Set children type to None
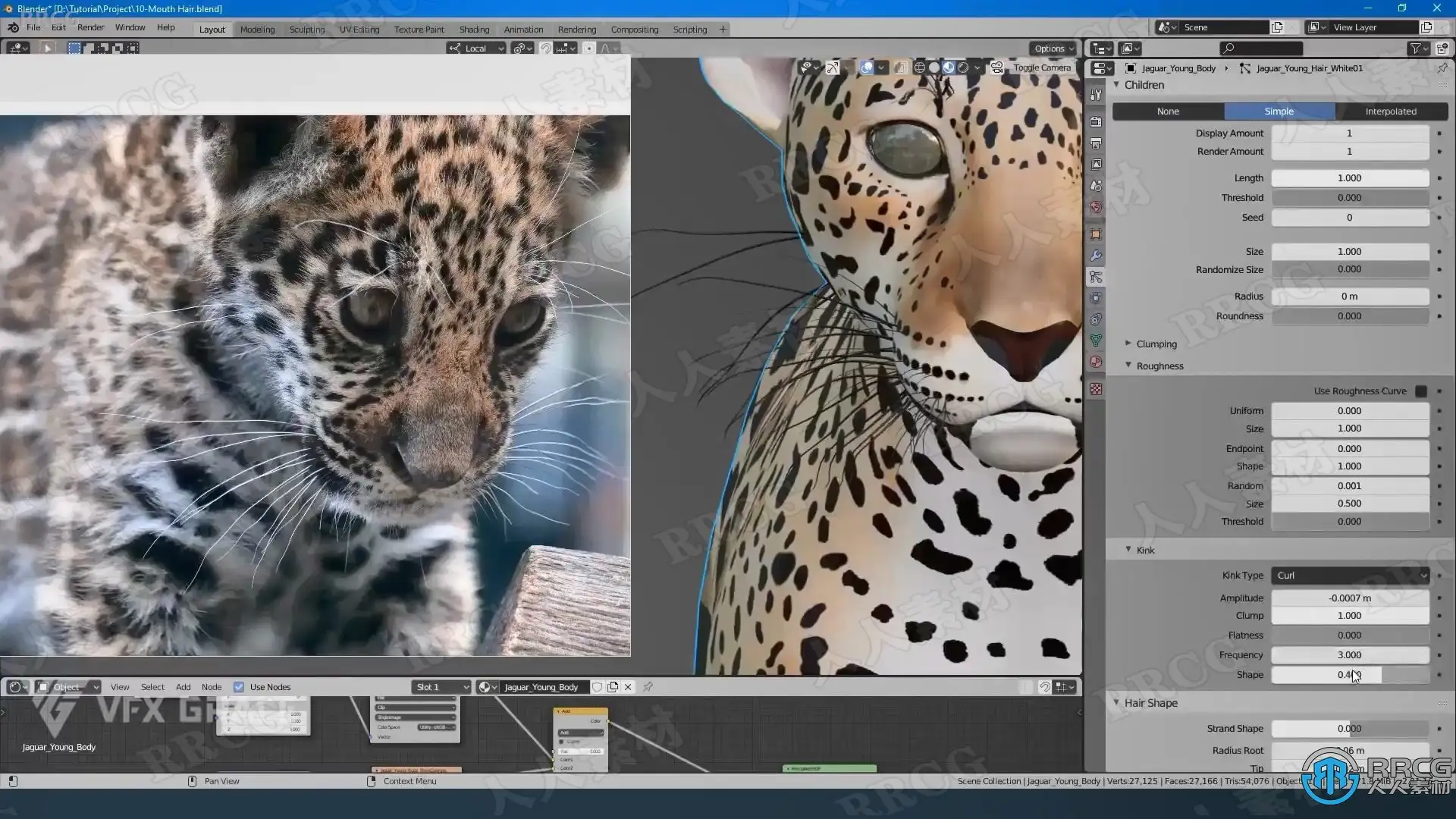The height and width of the screenshot is (819, 1456). 1168,111
